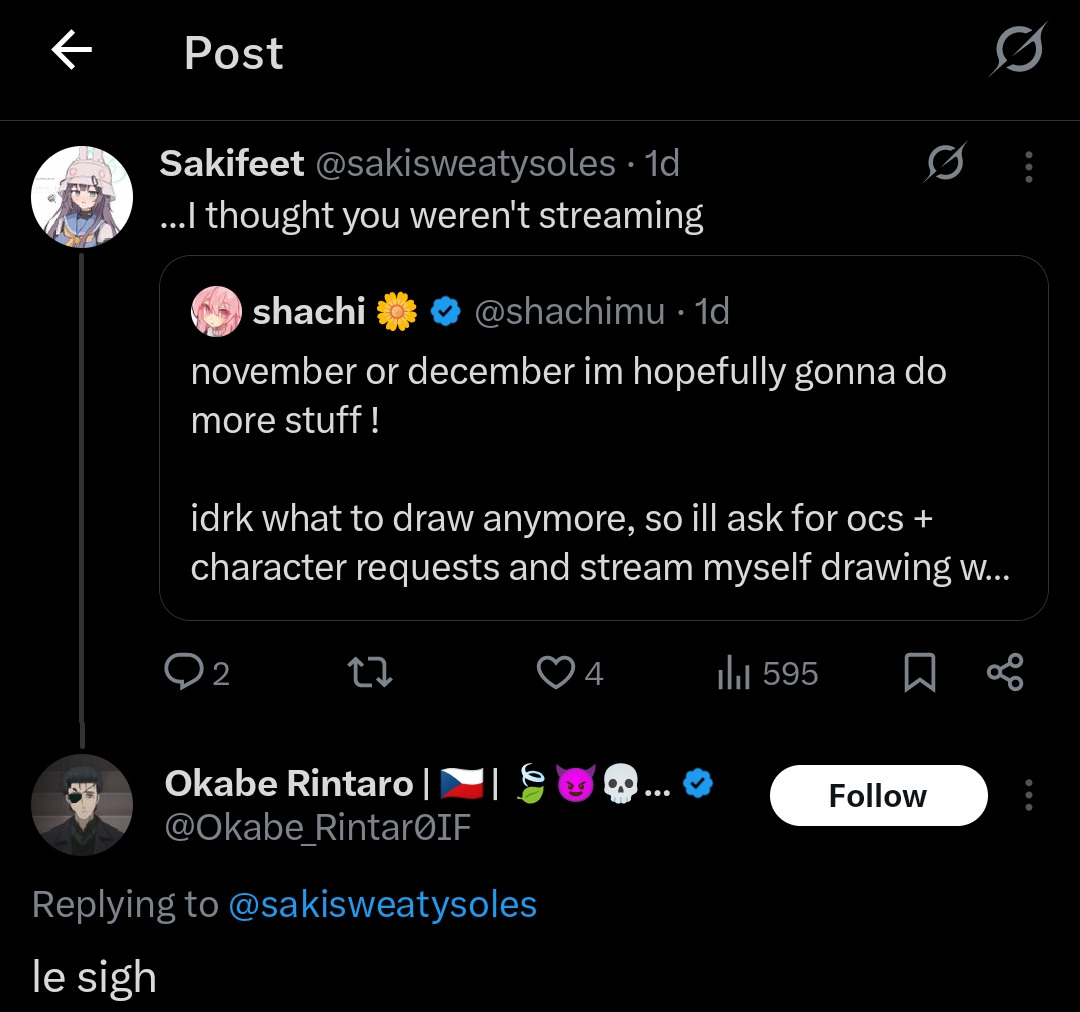
Task: Bookmark Sakifeet's post
Action: click(919, 673)
